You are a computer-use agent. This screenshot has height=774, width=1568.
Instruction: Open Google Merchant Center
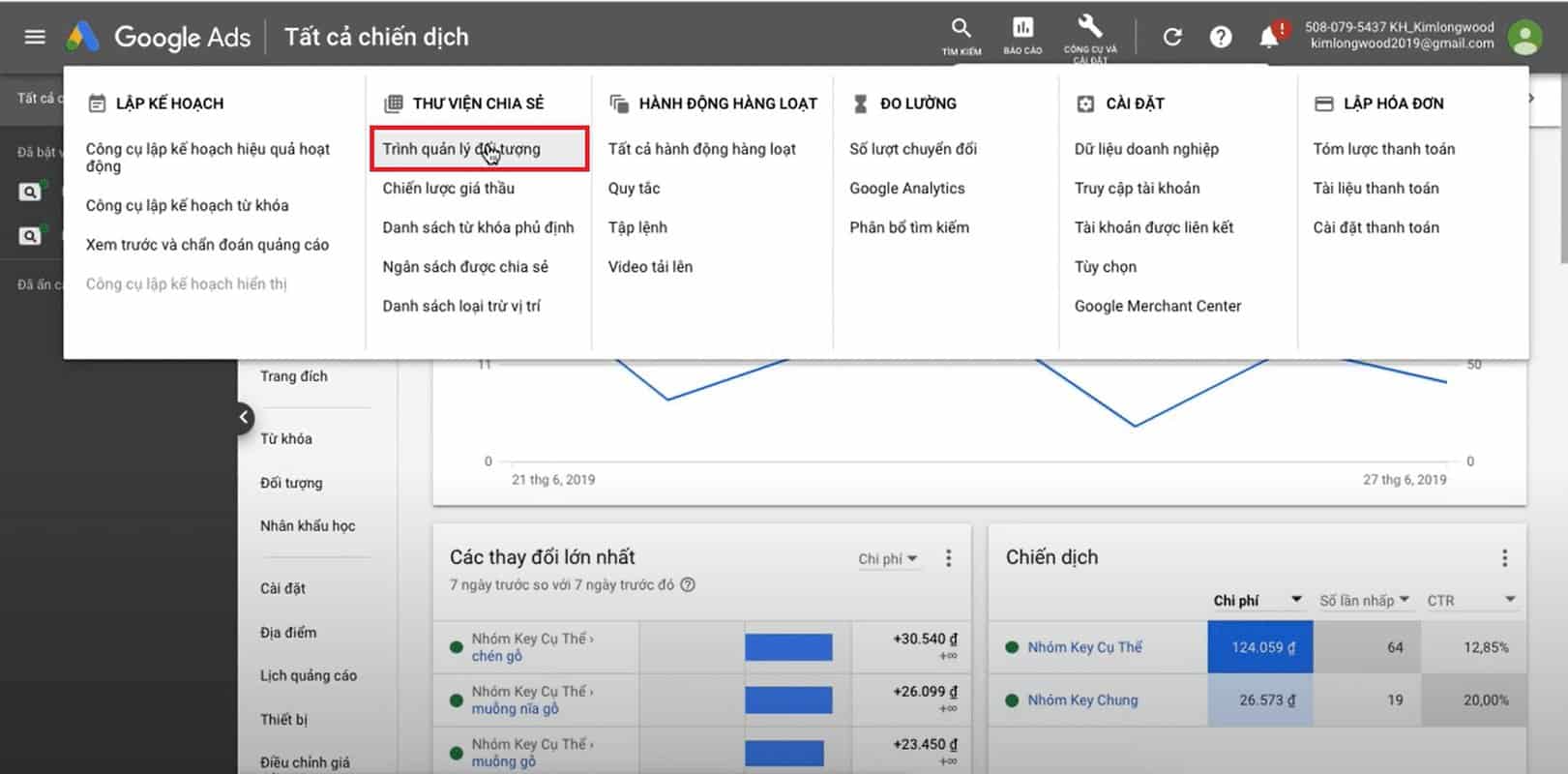point(1158,306)
